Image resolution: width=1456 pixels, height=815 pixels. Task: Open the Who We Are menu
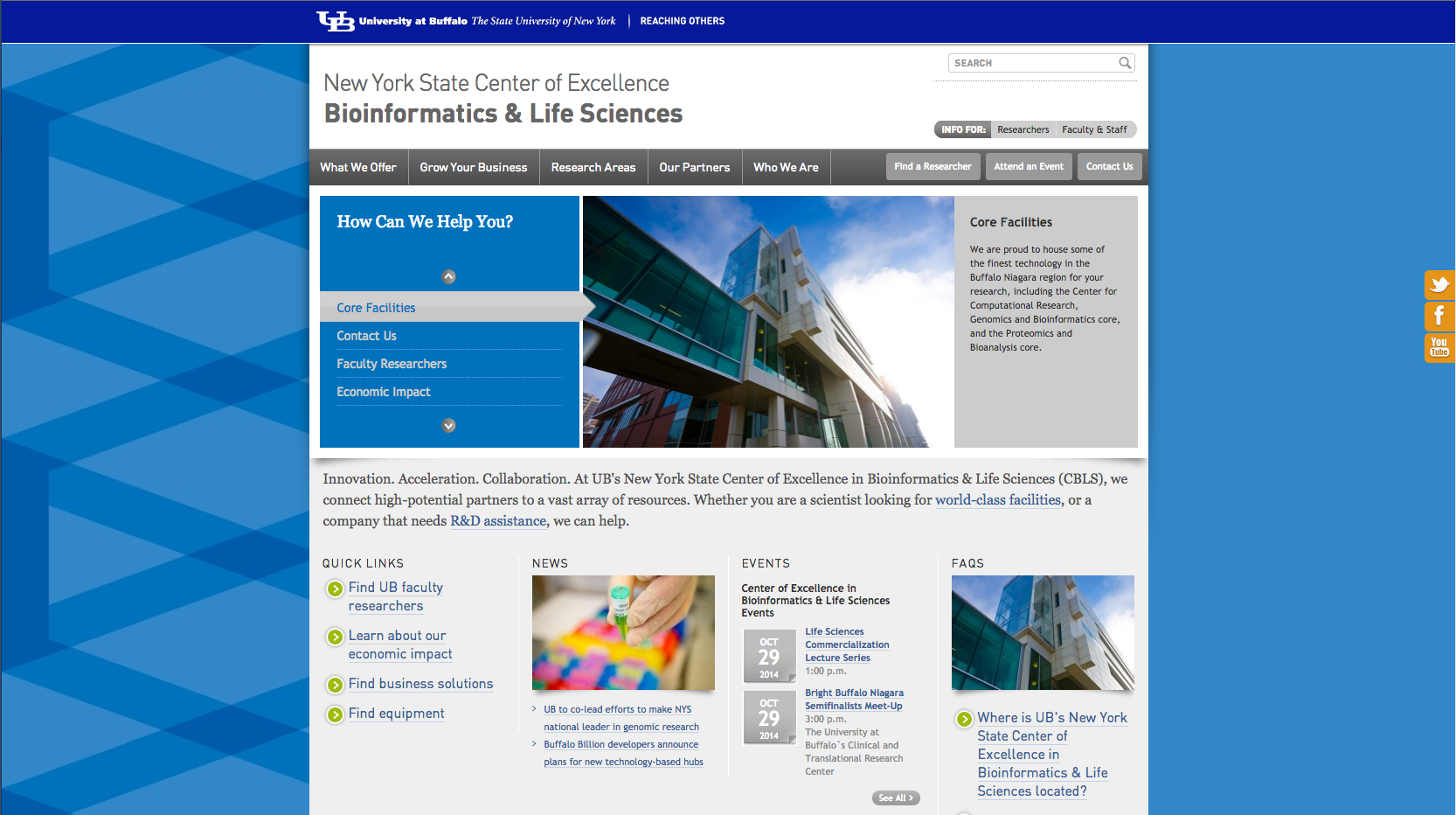pos(786,167)
